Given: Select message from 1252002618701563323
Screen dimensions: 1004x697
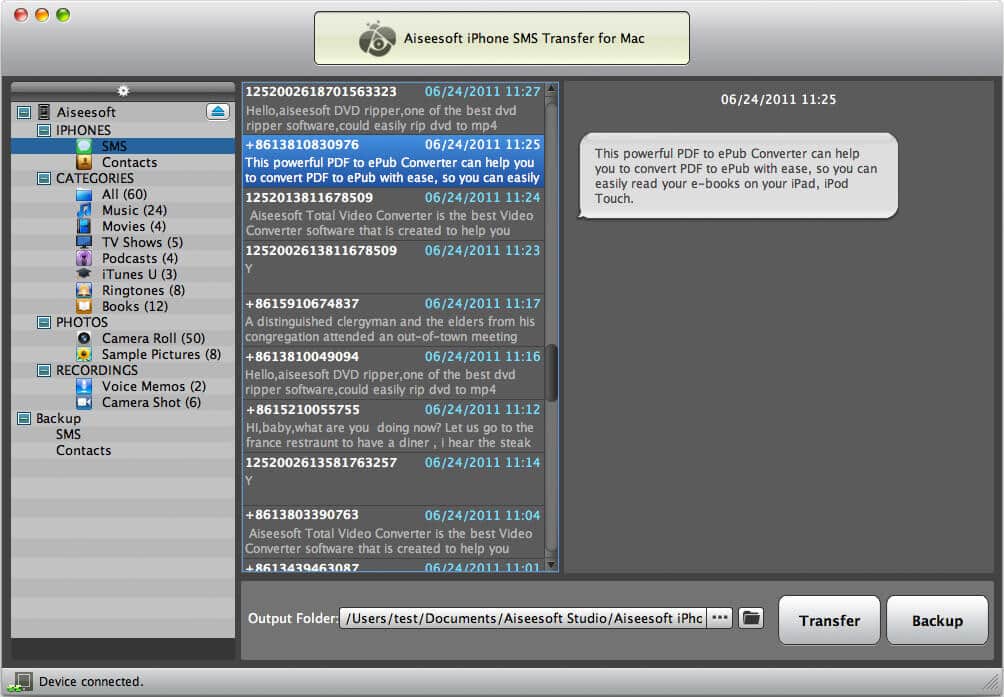Looking at the screenshot, I should (x=393, y=108).
